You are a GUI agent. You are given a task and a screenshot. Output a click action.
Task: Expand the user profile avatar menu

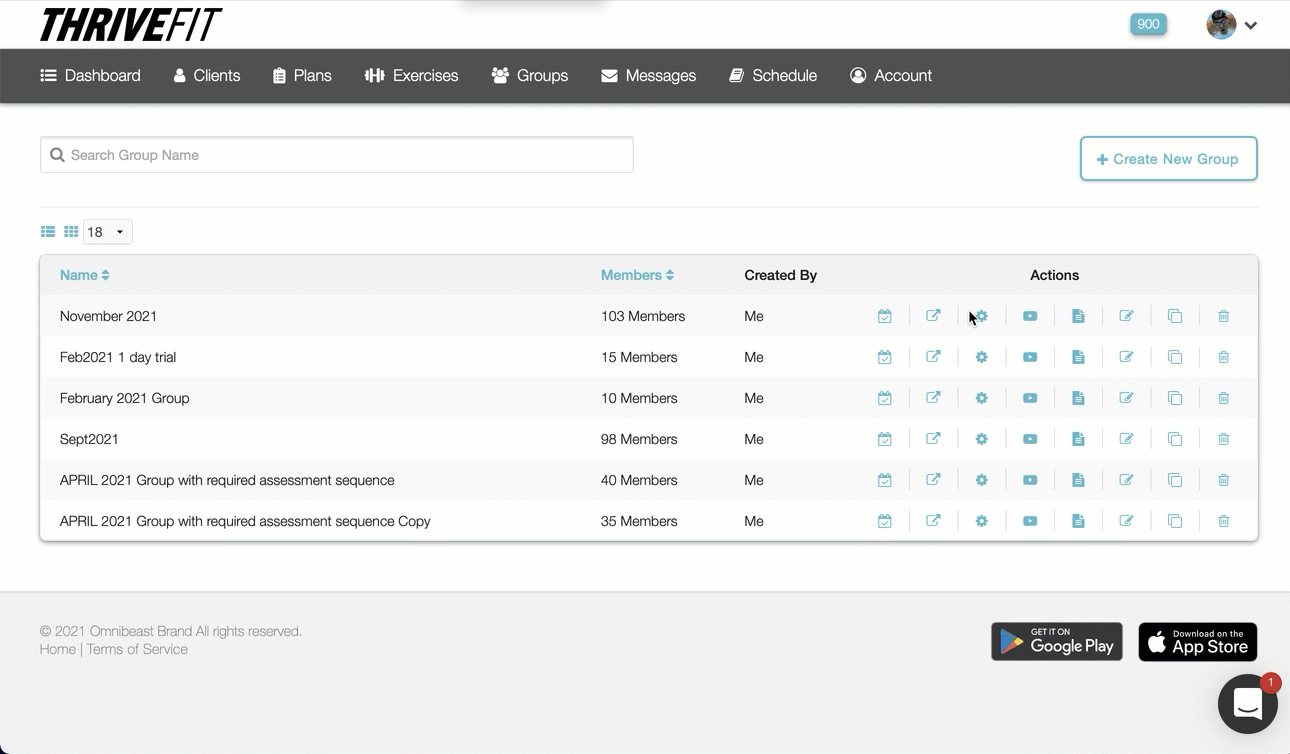coord(1231,25)
